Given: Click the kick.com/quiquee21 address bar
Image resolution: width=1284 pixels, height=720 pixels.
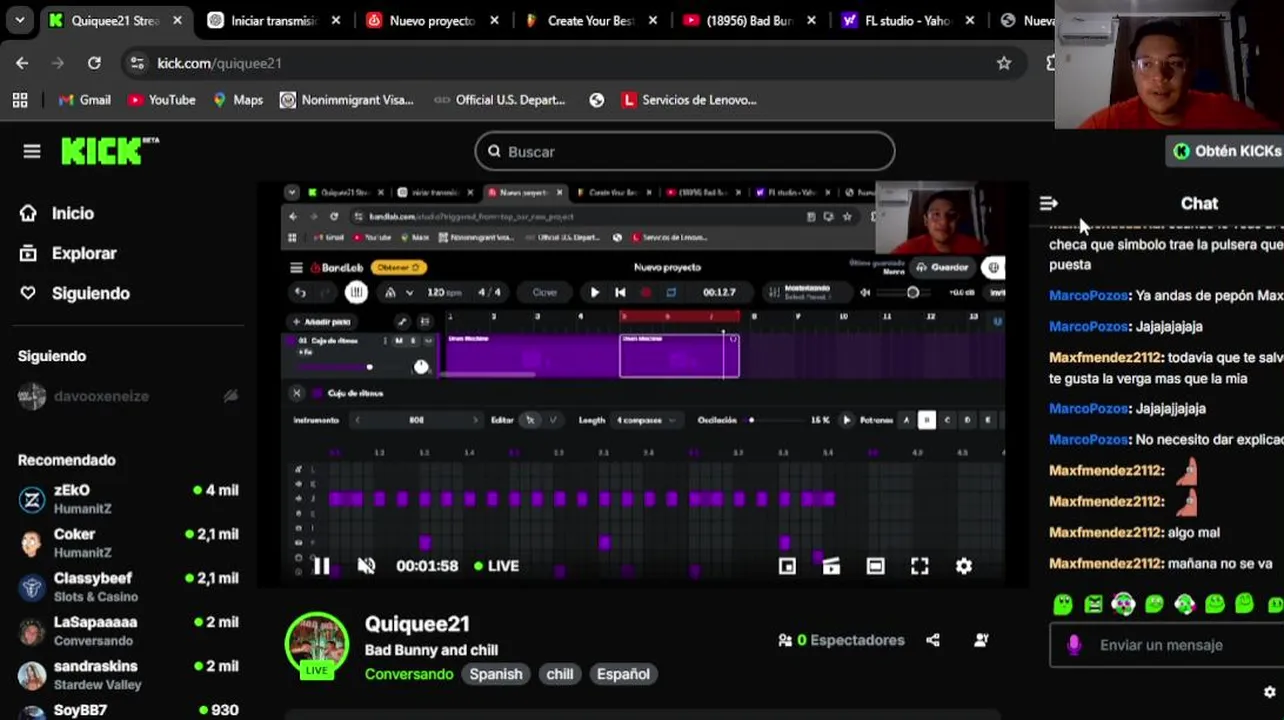Looking at the screenshot, I should [x=219, y=63].
